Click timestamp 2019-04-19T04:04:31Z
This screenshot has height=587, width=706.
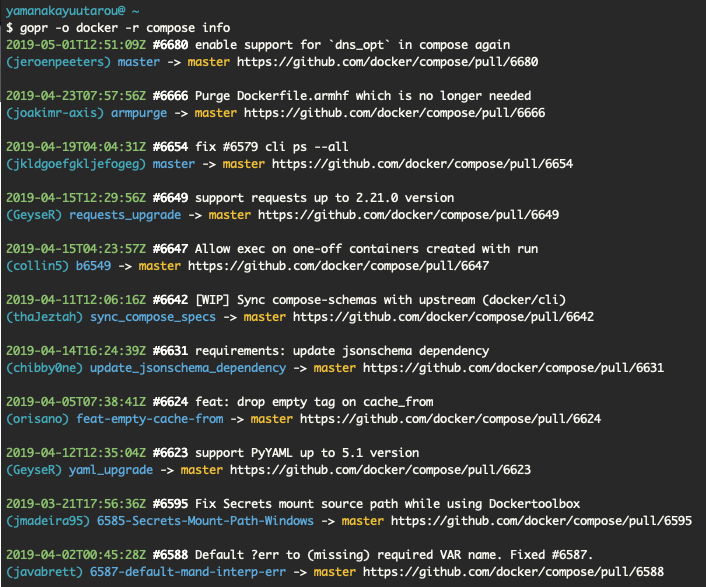pyautogui.click(x=76, y=147)
